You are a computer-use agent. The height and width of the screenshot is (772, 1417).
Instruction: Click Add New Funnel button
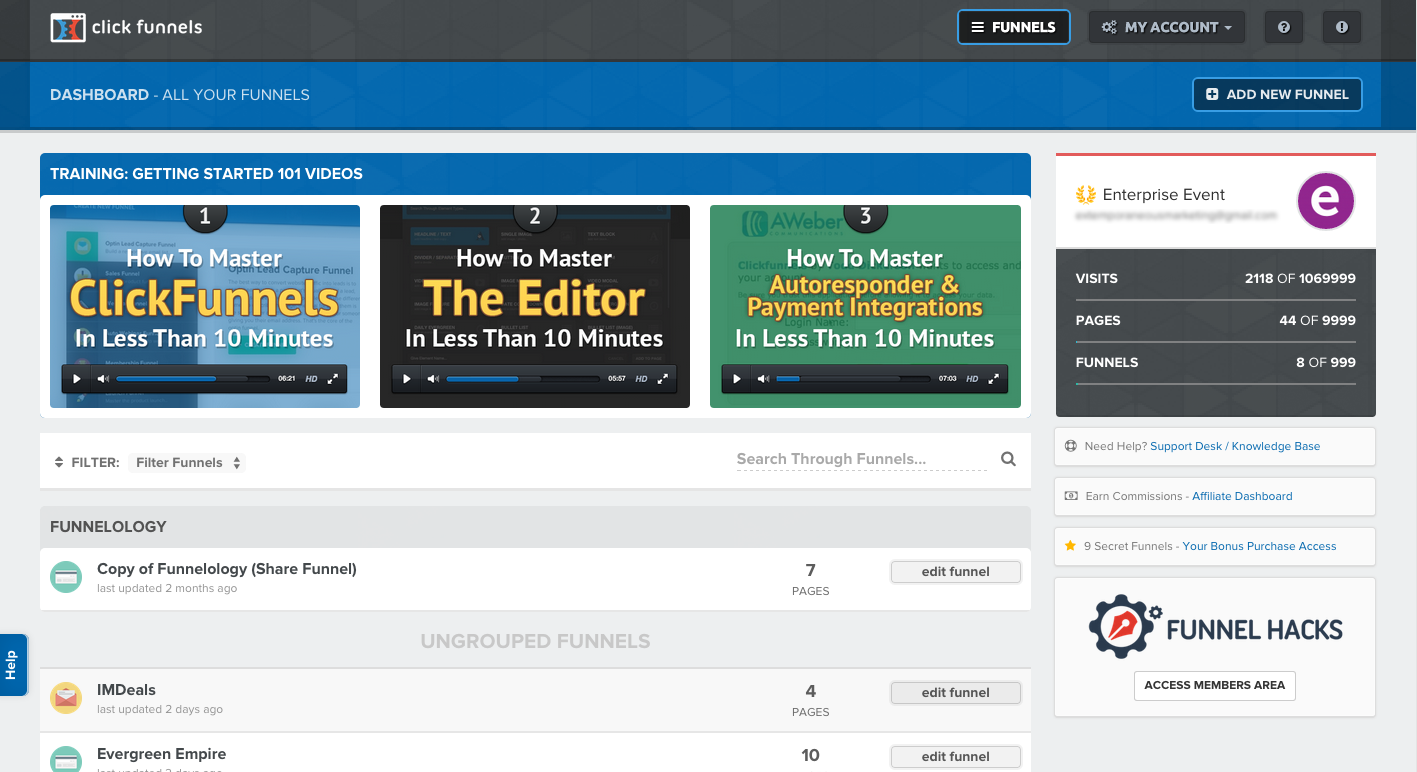click(x=1277, y=94)
